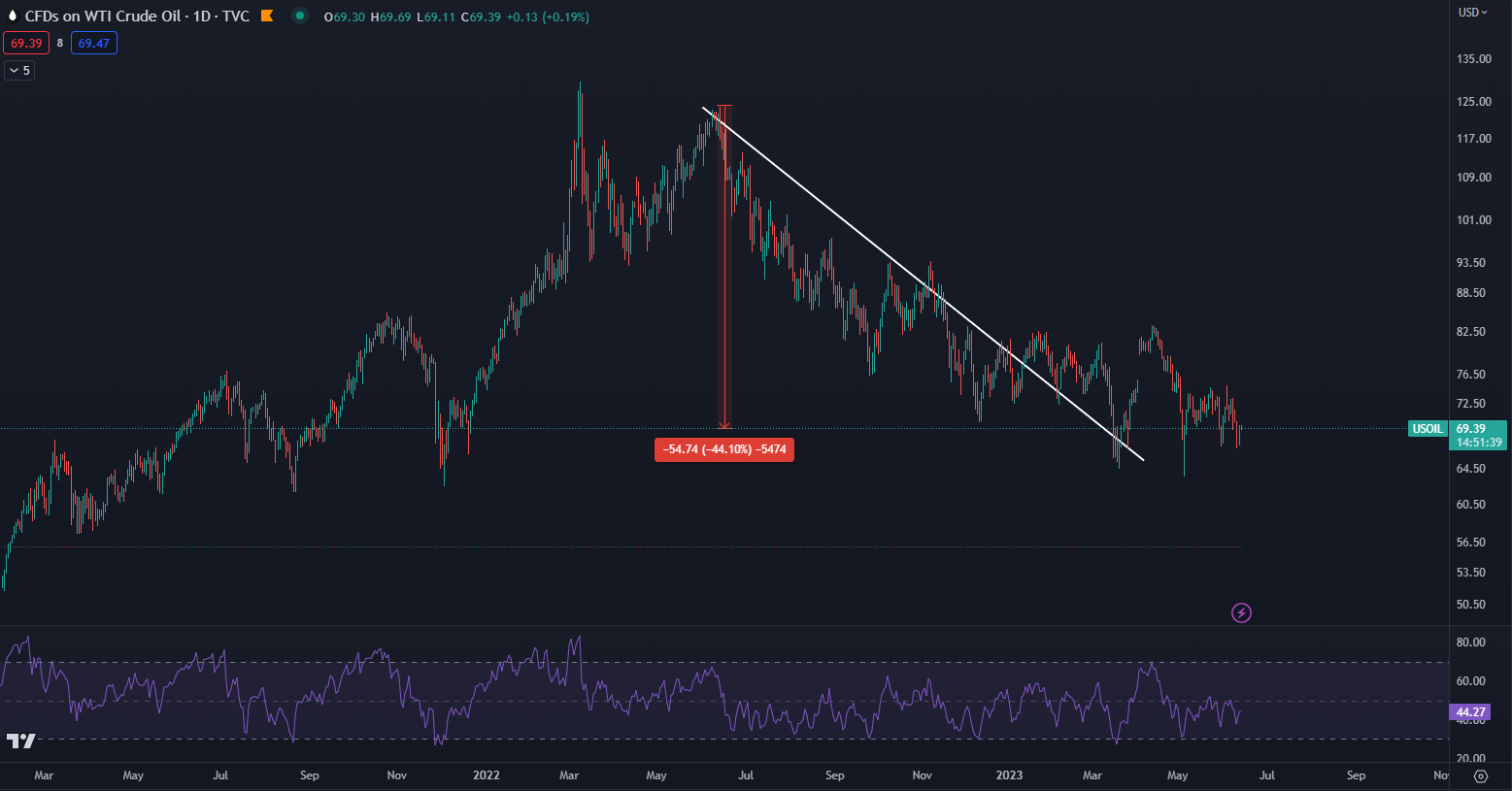
Task: Click the purple RSI value label 44.27
Action: tap(1470, 711)
